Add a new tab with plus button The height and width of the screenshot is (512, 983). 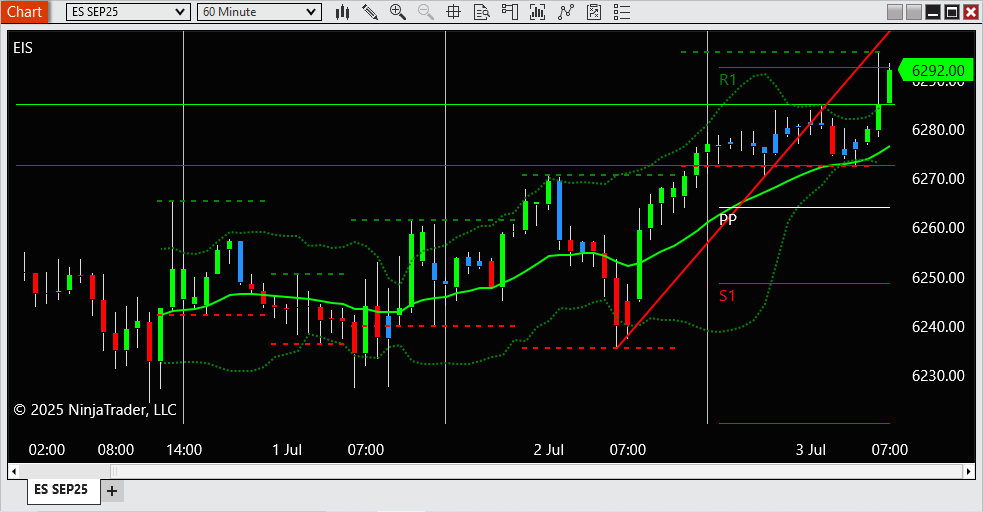[x=112, y=491]
